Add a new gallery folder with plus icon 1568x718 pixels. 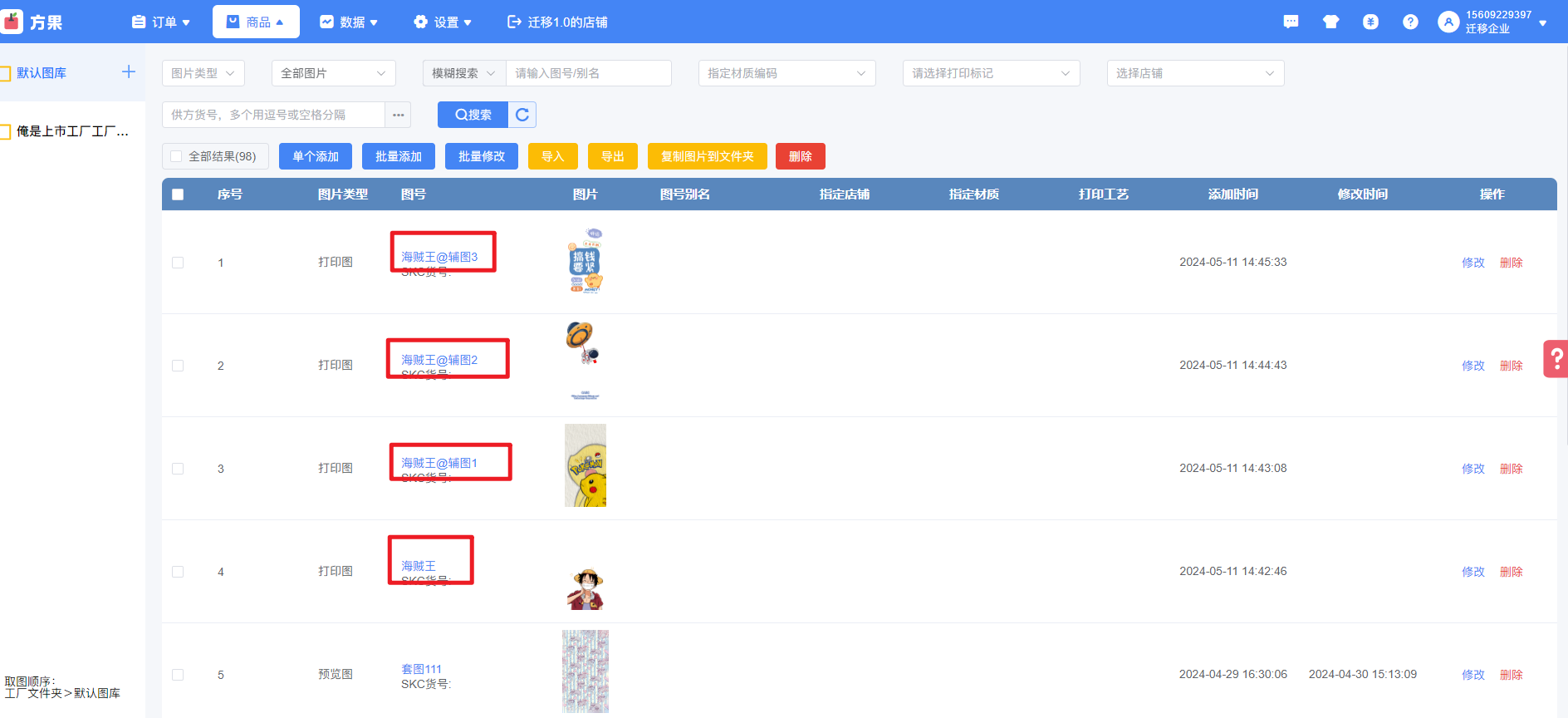129,72
